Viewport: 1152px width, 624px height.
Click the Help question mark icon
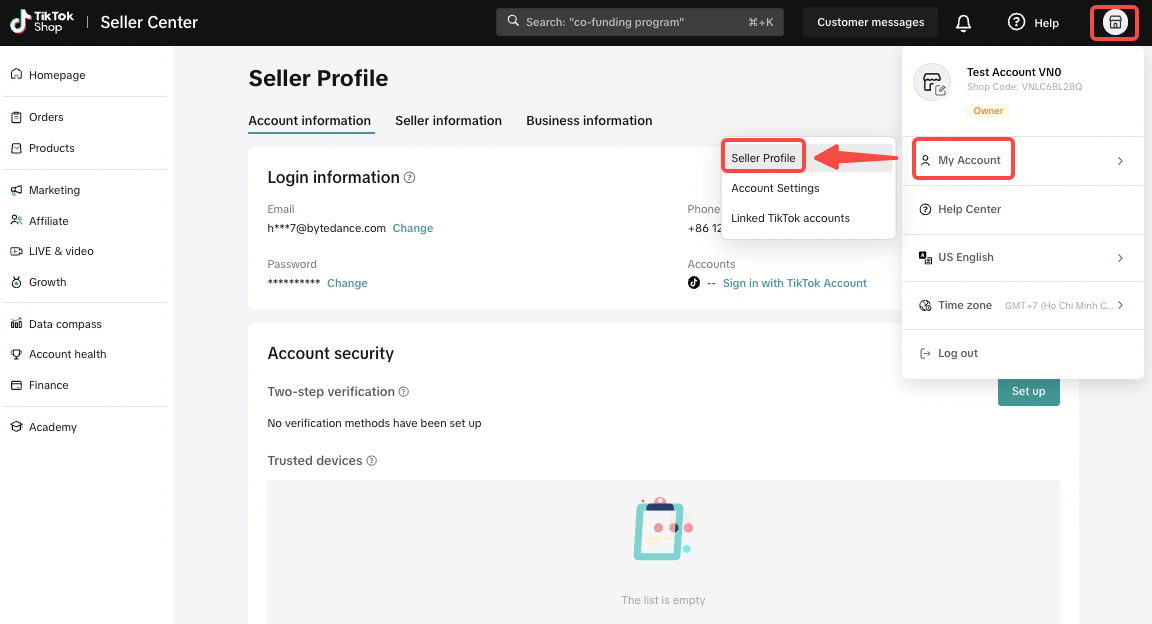[1016, 22]
